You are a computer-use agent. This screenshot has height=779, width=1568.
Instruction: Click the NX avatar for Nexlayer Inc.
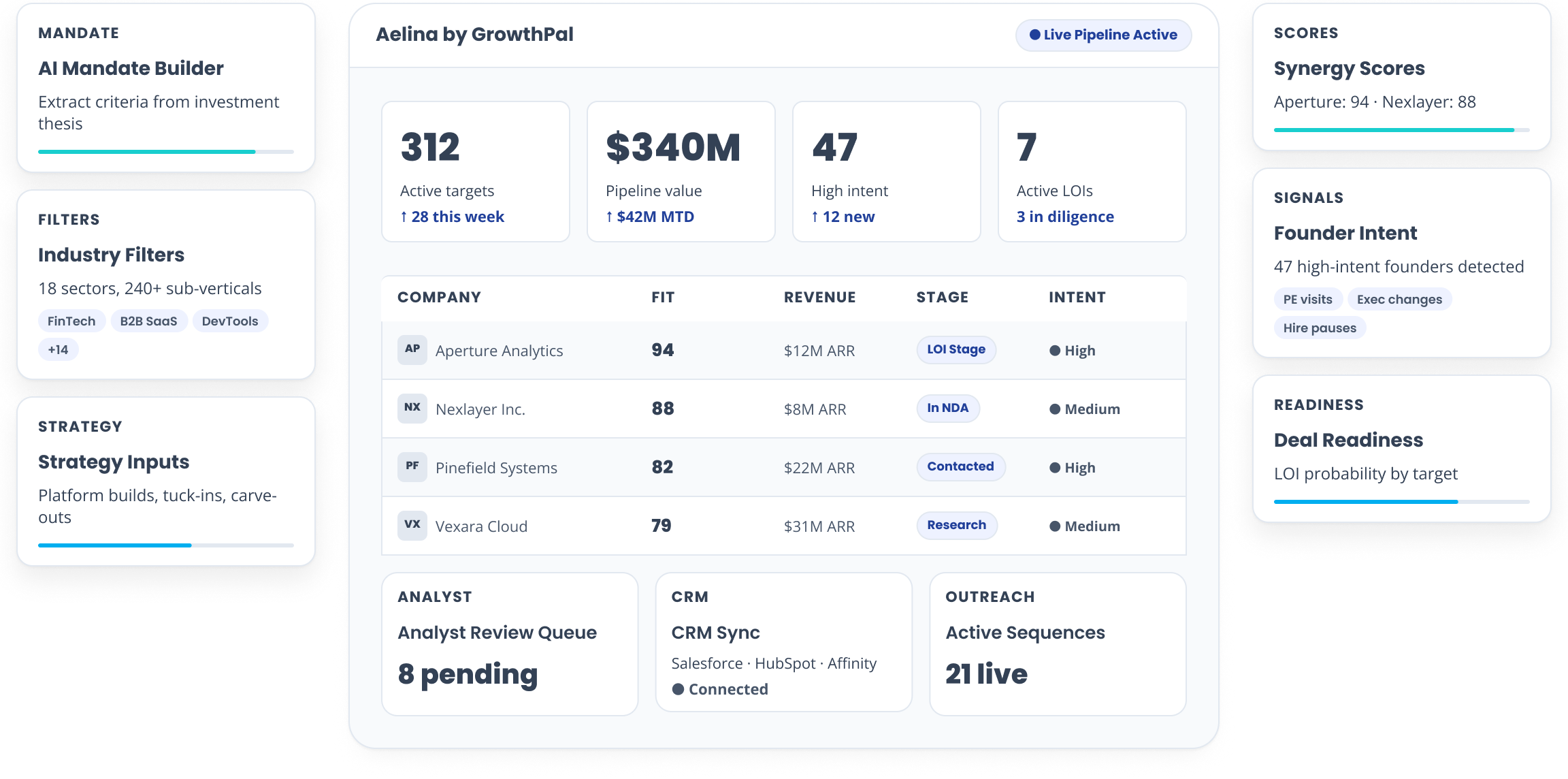(x=412, y=408)
